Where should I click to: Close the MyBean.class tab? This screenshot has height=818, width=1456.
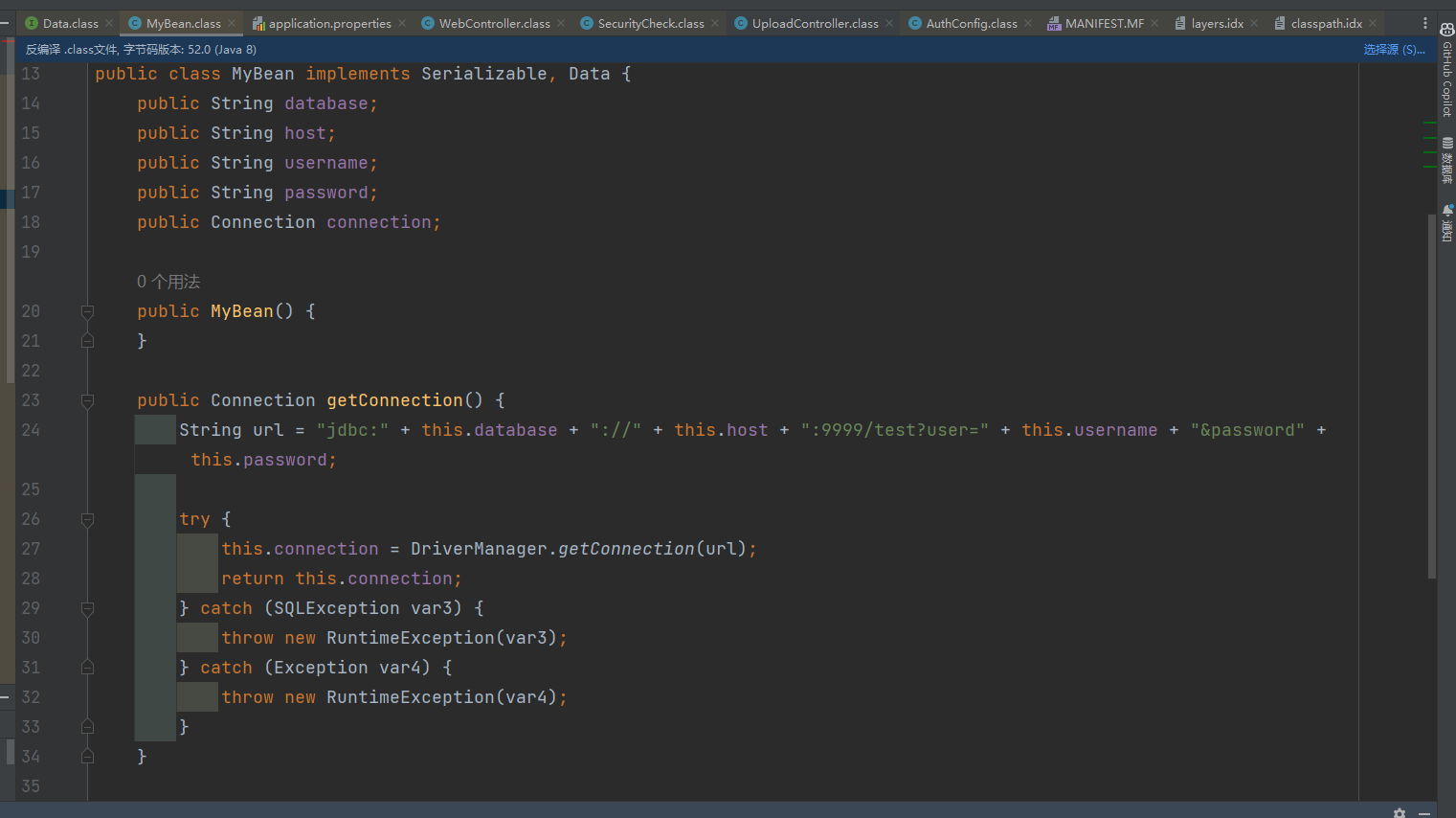pos(232,23)
